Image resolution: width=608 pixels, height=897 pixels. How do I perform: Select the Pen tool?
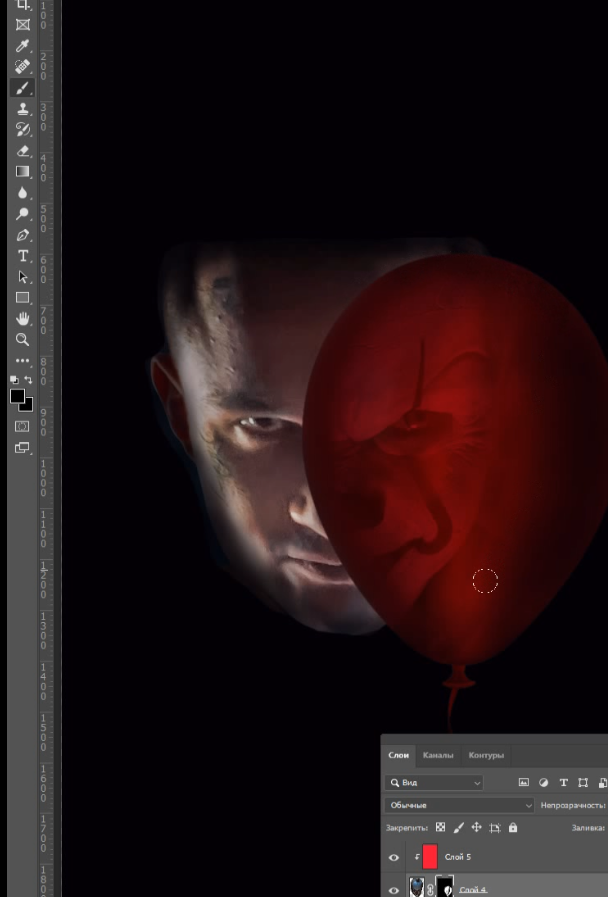coord(22,235)
